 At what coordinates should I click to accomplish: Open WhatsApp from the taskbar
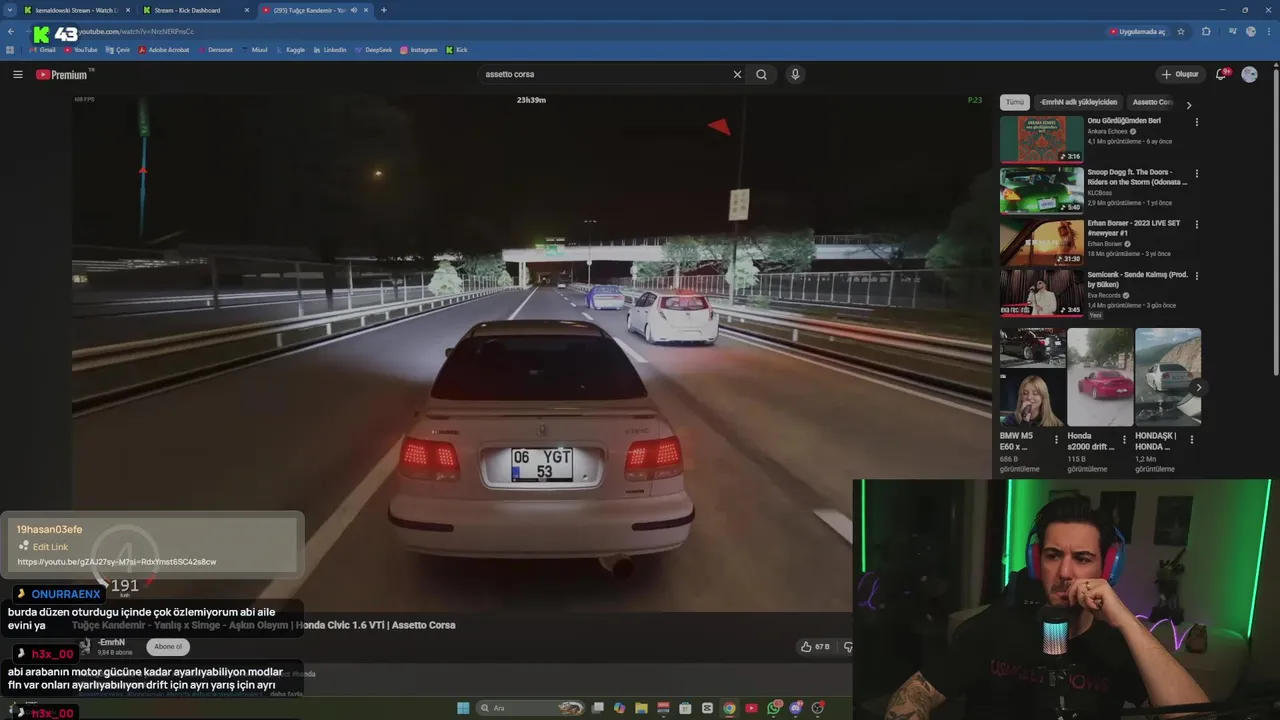[775, 708]
